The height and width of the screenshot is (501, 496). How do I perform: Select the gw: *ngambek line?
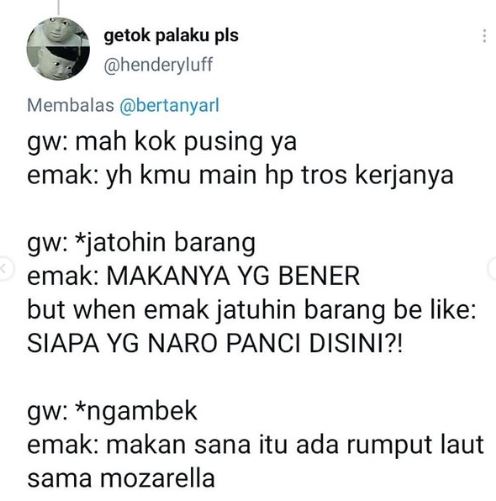pos(112,411)
